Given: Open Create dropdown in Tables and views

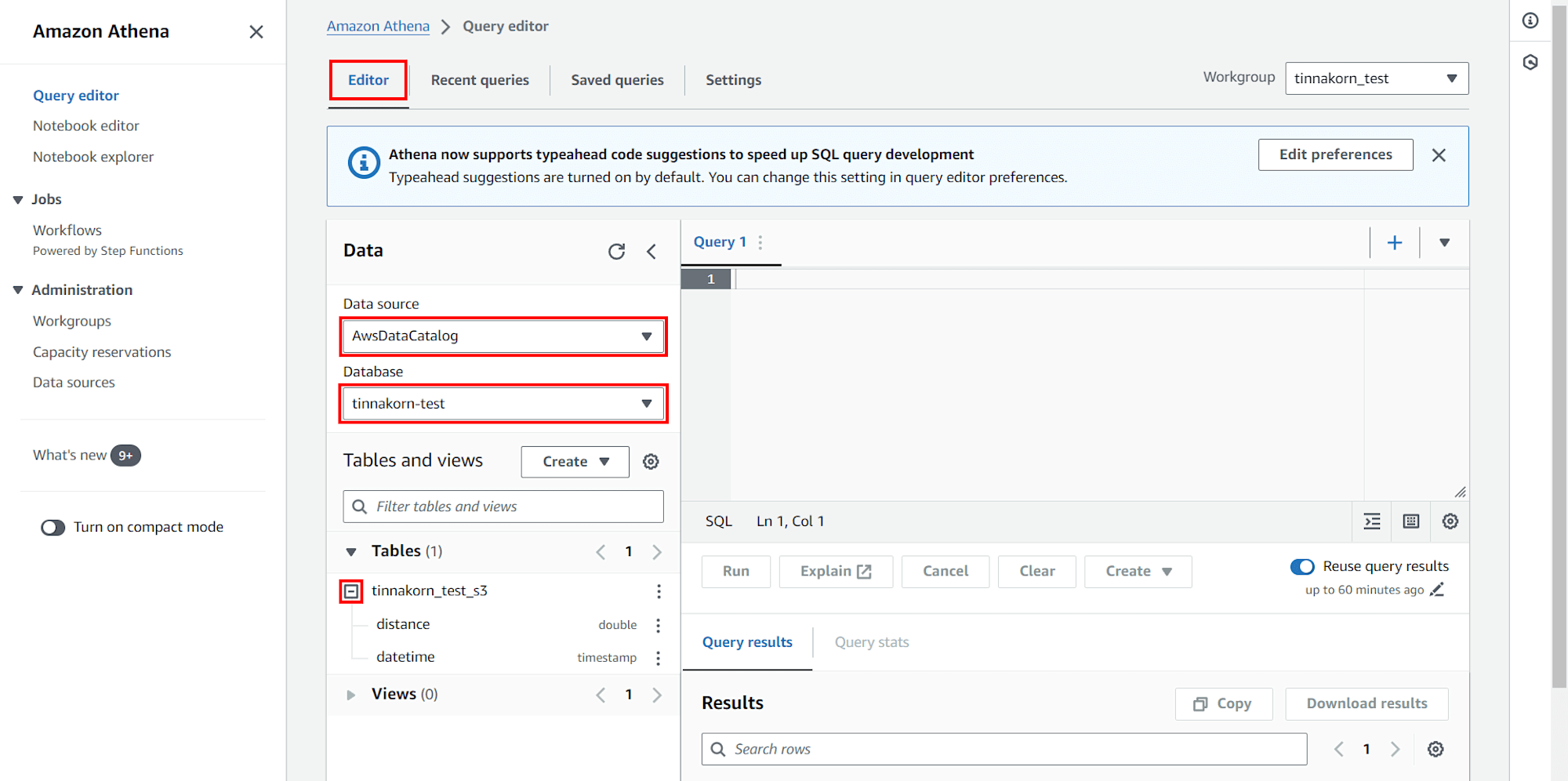Looking at the screenshot, I should pyautogui.click(x=575, y=462).
